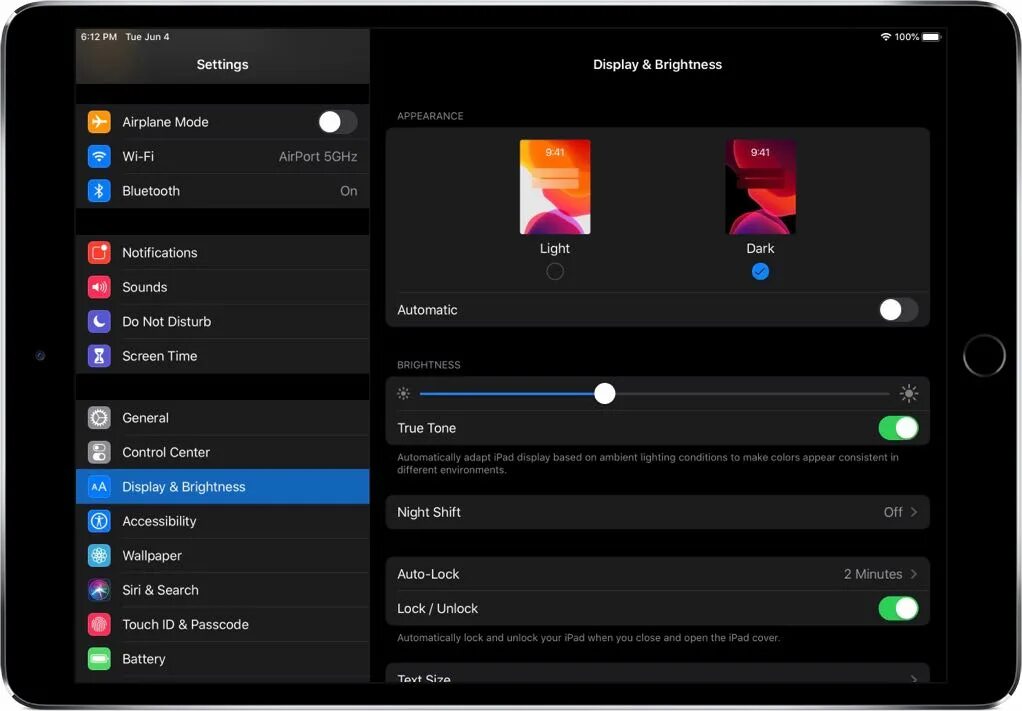The image size is (1022, 711).
Task: Open the Touch ID & Passcode row
Action: click(222, 624)
